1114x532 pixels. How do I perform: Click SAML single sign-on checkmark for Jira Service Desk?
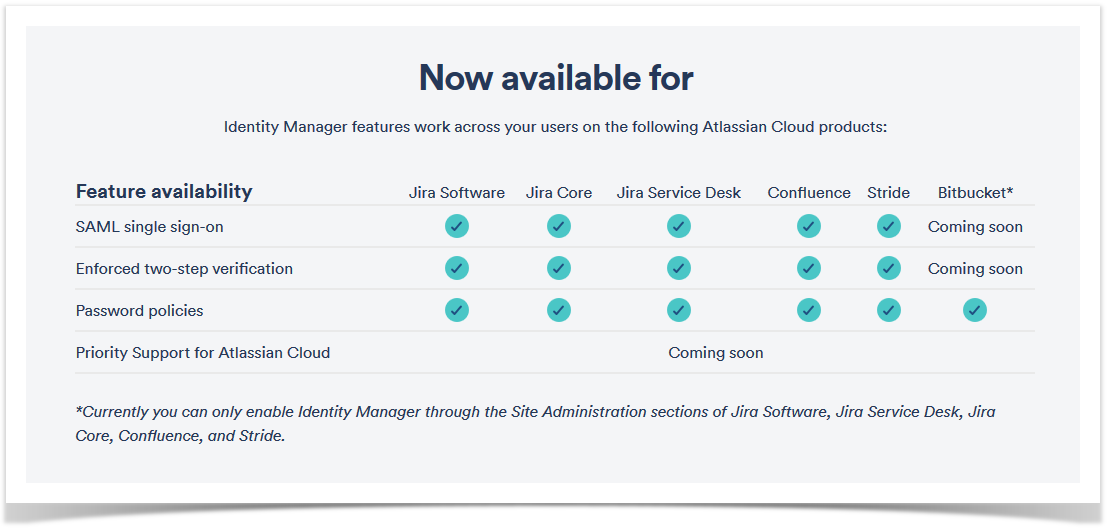coord(678,227)
